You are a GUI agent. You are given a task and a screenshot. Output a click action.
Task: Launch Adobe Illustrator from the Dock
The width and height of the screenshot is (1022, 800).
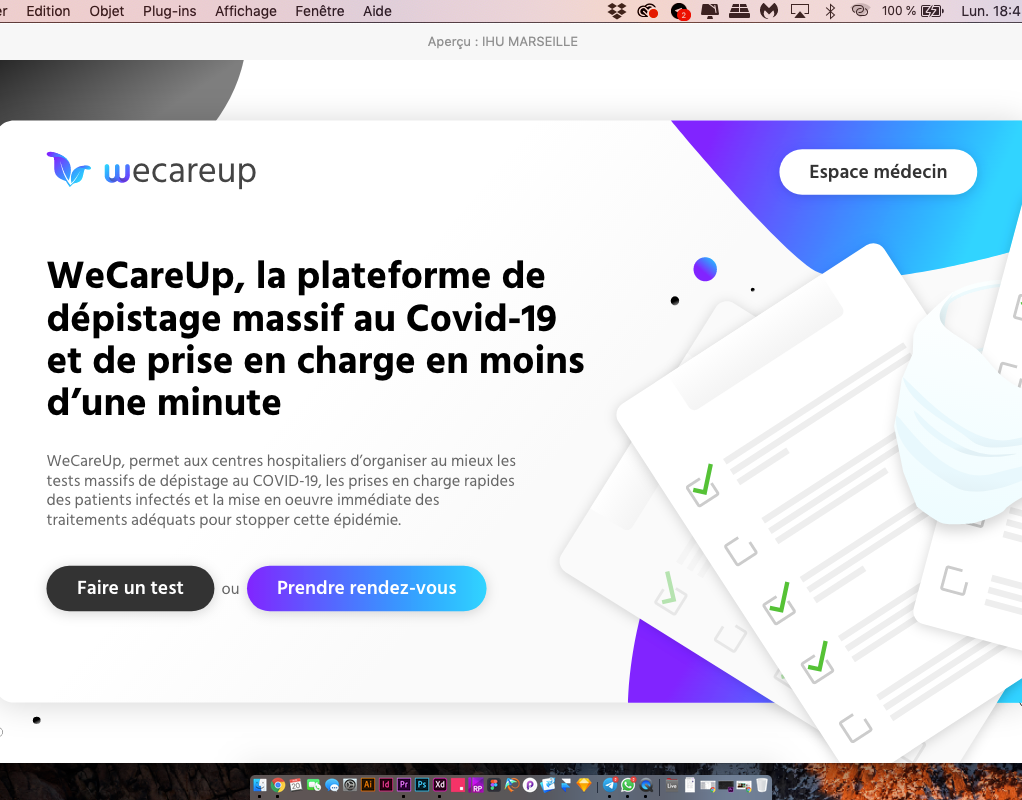(x=368, y=785)
